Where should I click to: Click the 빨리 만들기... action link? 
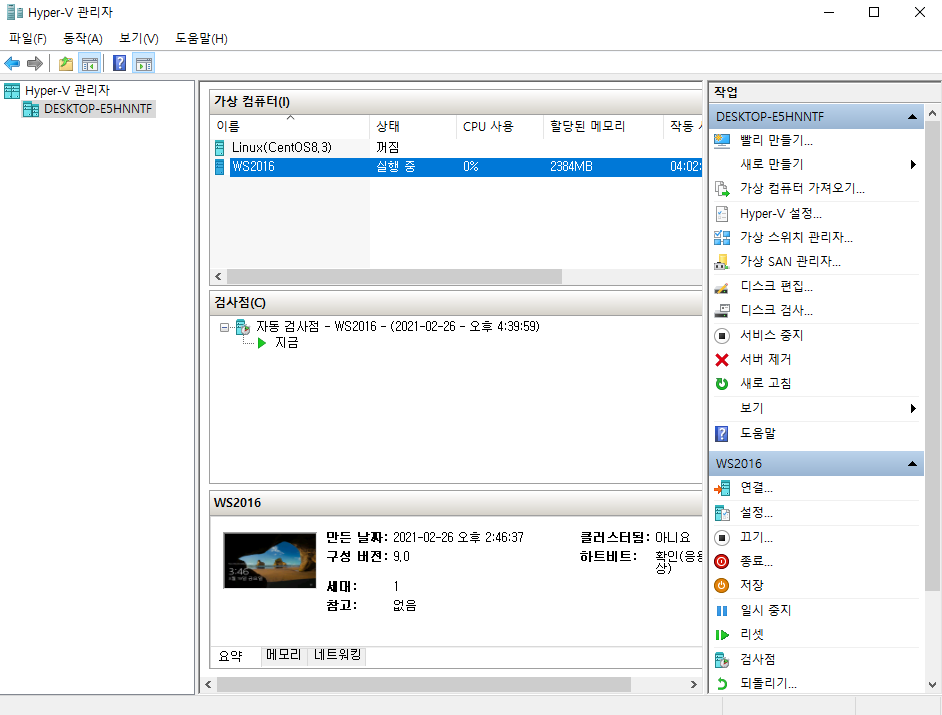tap(776, 141)
